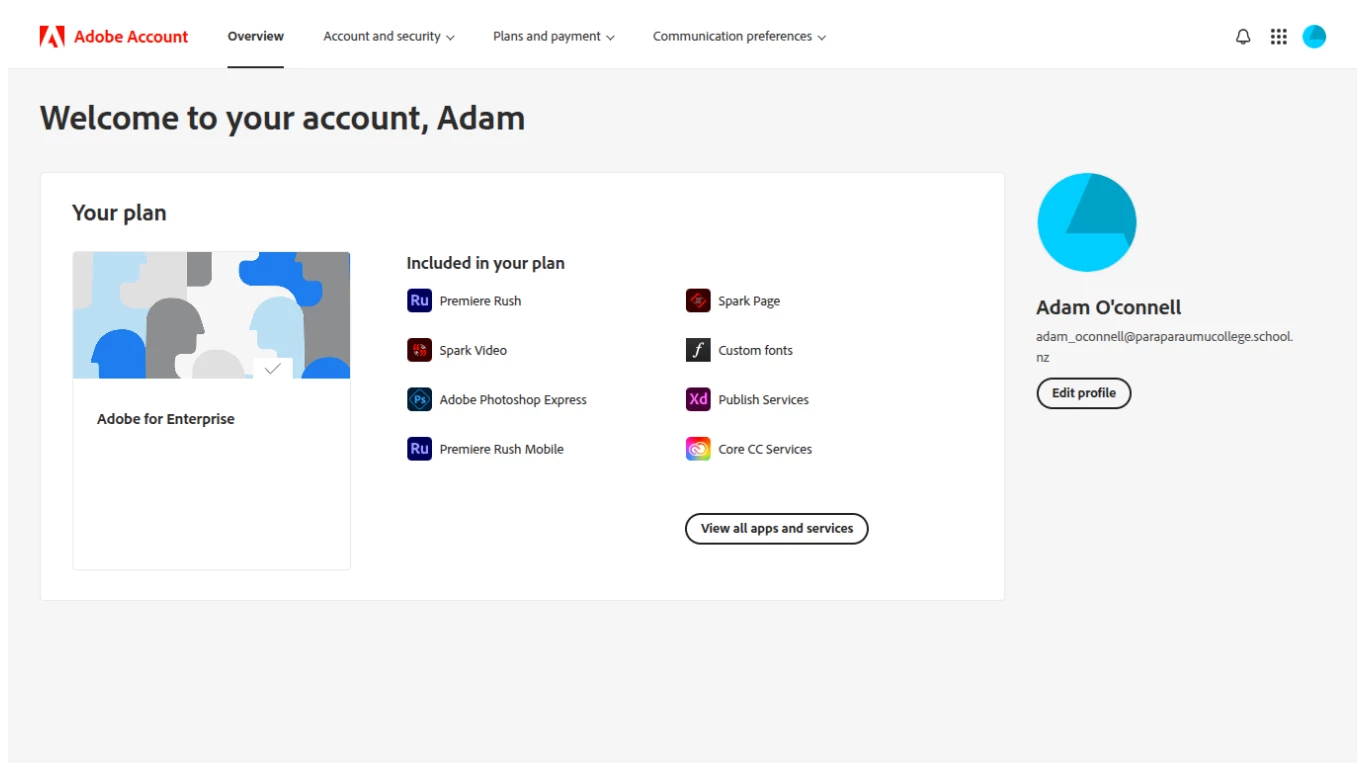The width and height of the screenshot is (1365, 767).
Task: Select the Overview tab
Action: (x=256, y=36)
